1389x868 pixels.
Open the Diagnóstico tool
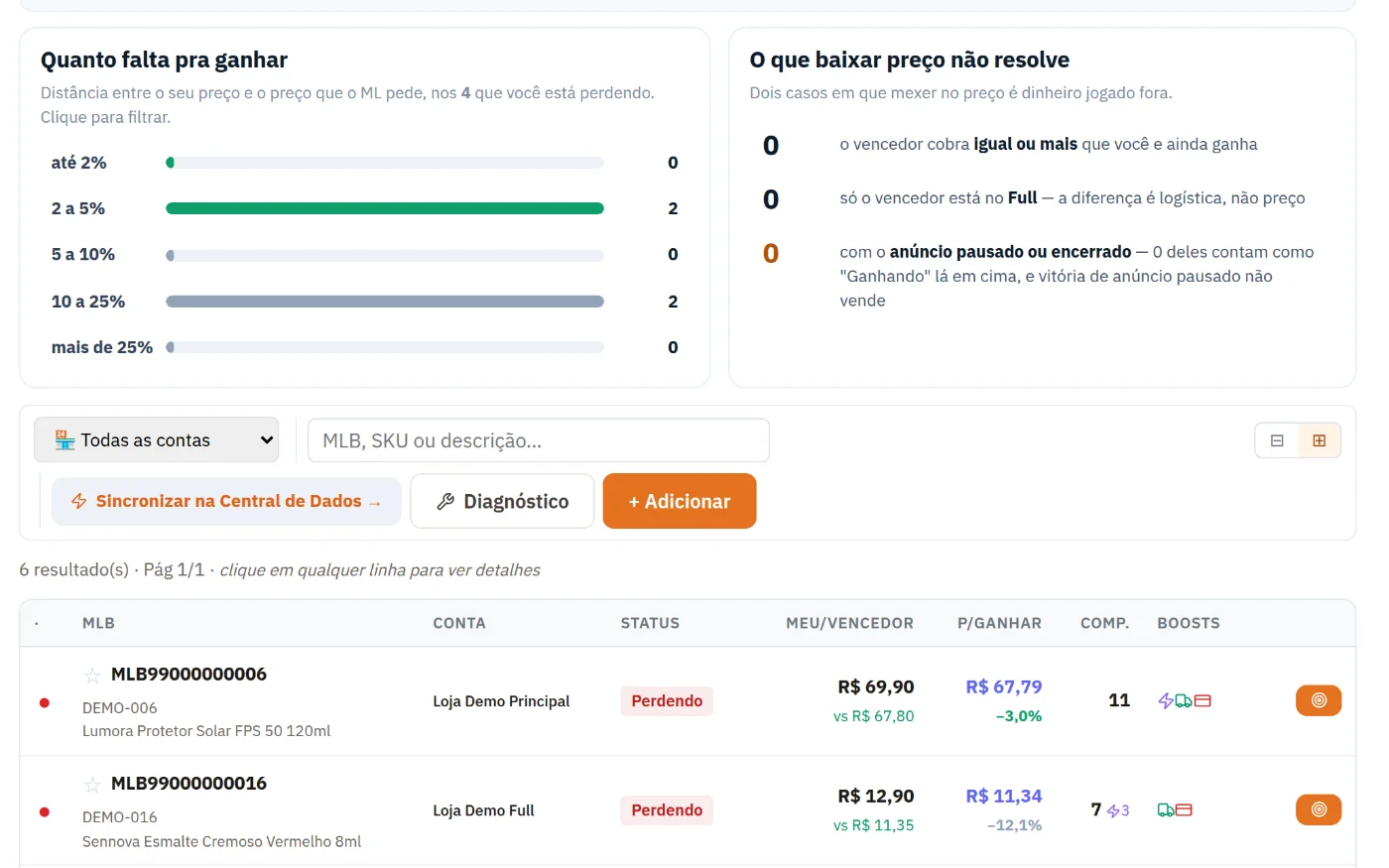502,501
